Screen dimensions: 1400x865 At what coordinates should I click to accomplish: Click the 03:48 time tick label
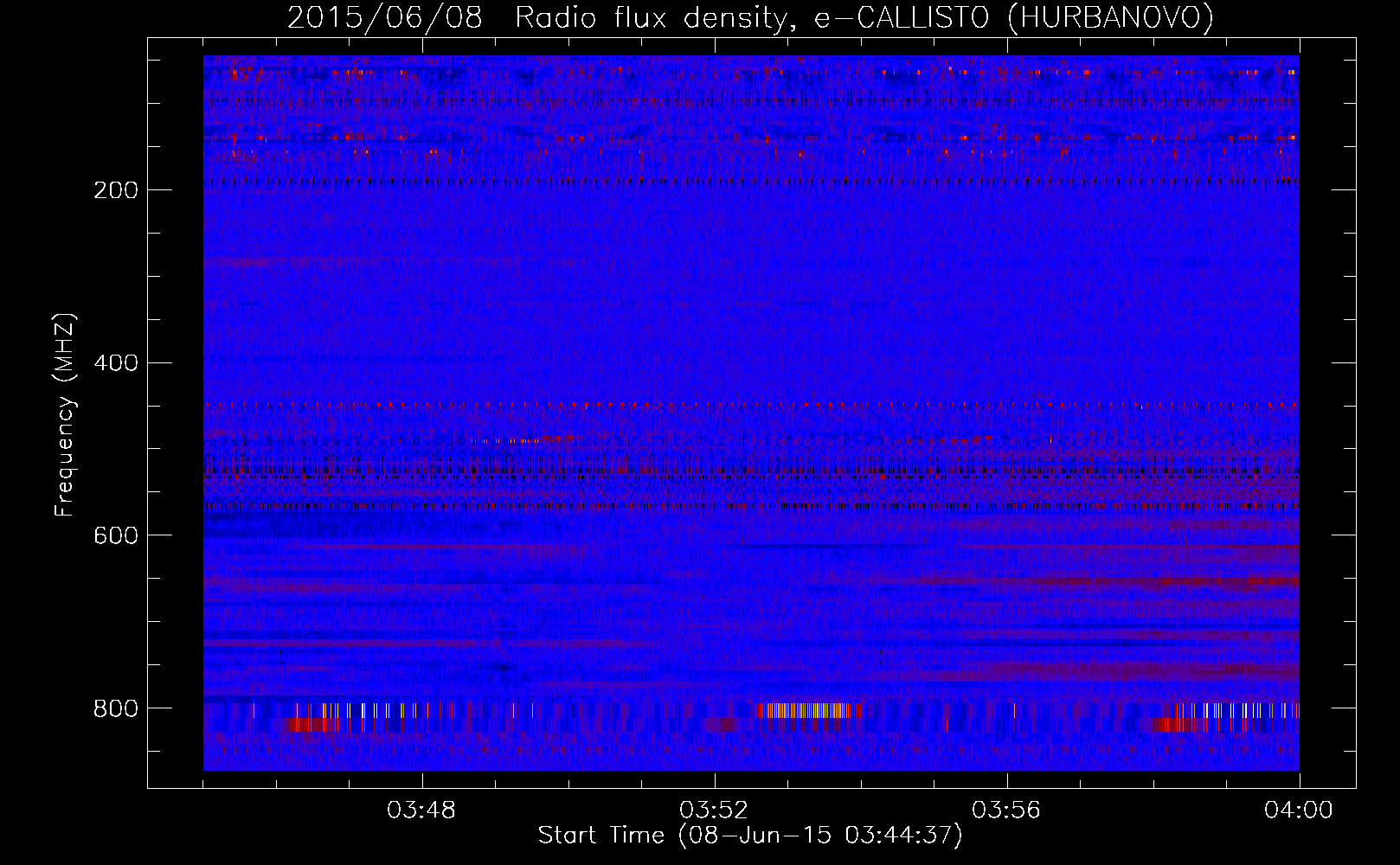[421, 811]
